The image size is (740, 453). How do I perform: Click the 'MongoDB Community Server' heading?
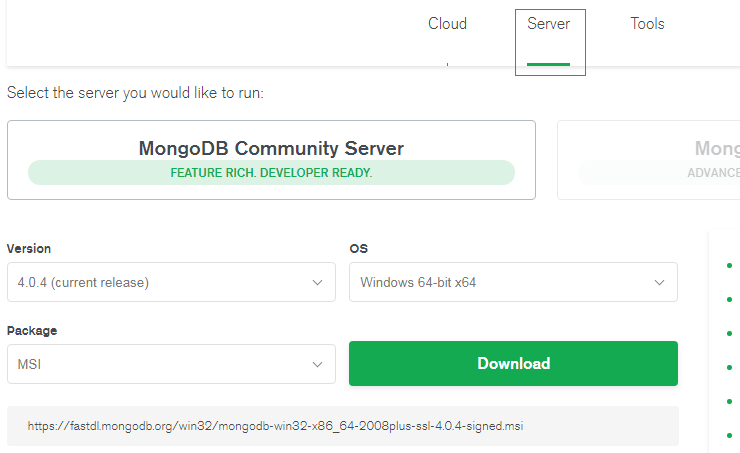271,149
